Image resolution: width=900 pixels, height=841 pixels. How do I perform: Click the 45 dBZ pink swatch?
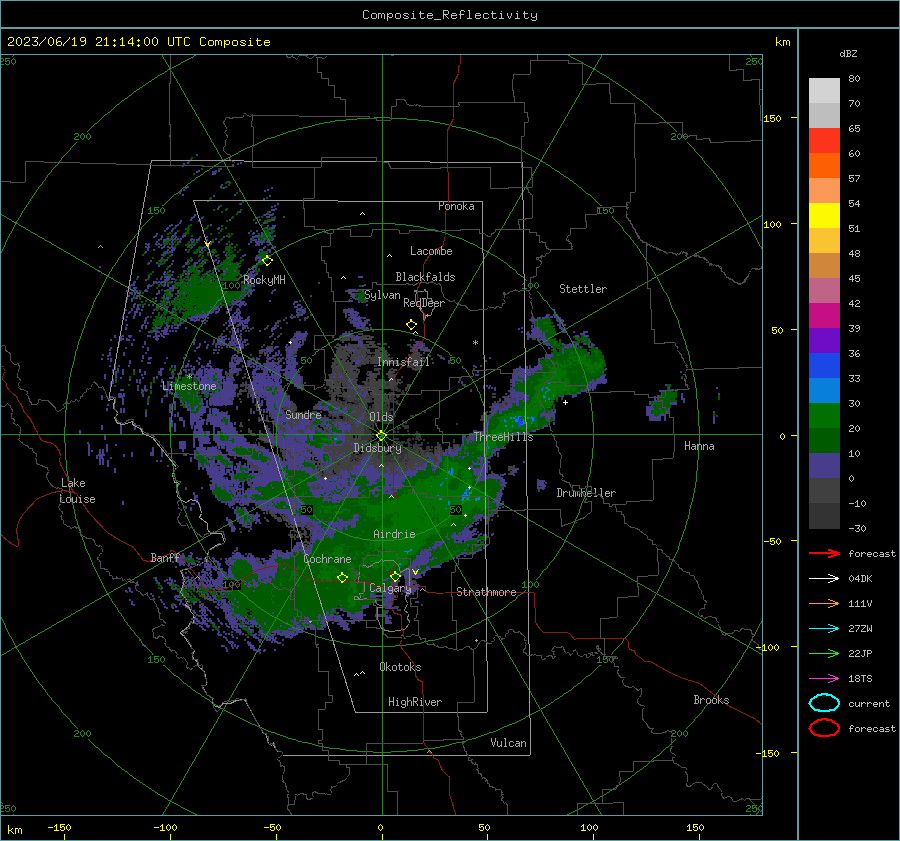click(824, 290)
